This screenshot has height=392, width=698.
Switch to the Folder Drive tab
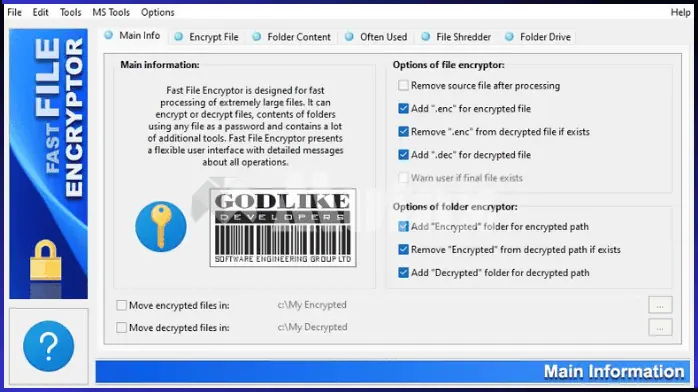[x=539, y=37]
